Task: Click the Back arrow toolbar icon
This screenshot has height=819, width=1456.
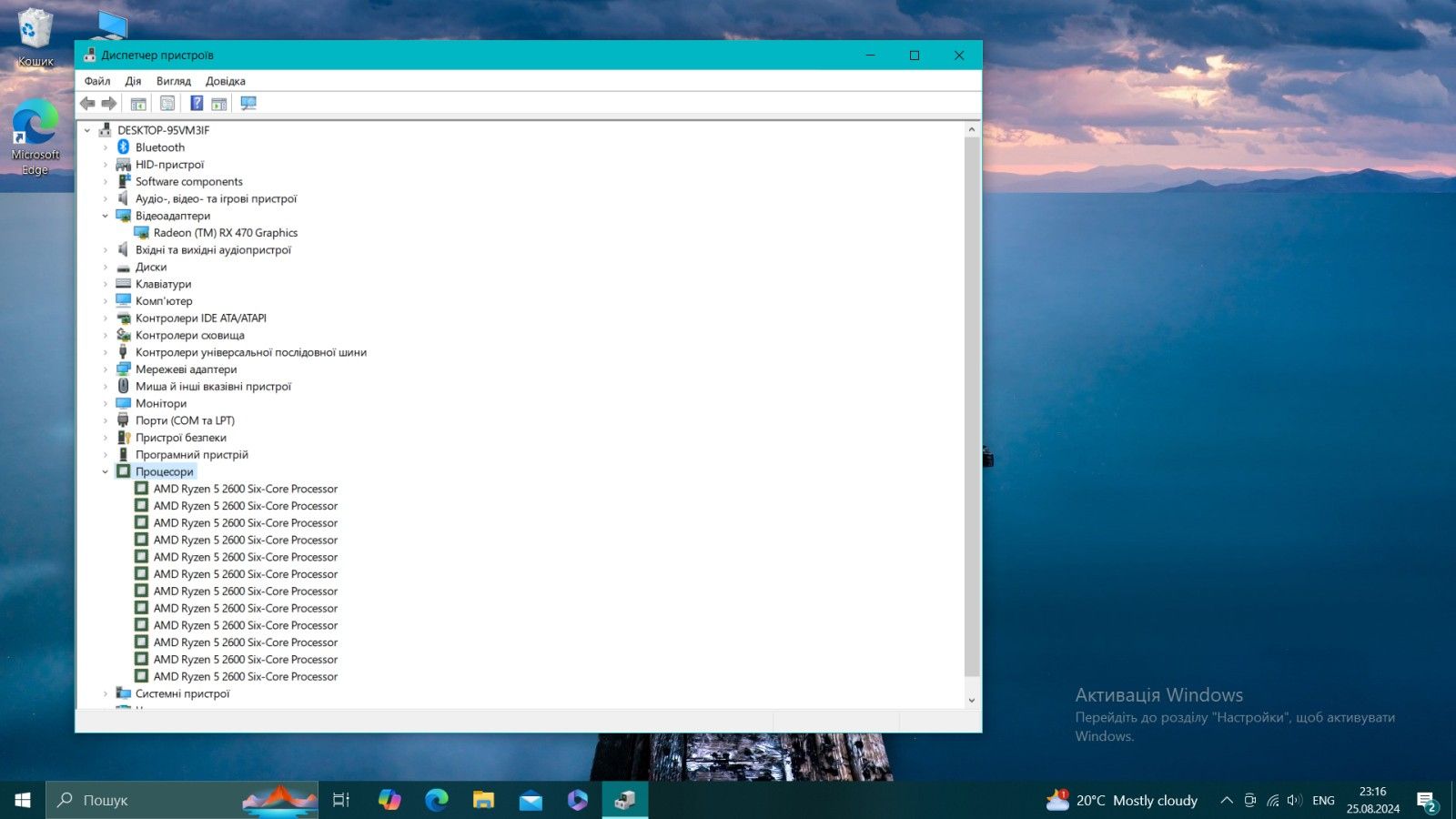Action: tap(87, 104)
